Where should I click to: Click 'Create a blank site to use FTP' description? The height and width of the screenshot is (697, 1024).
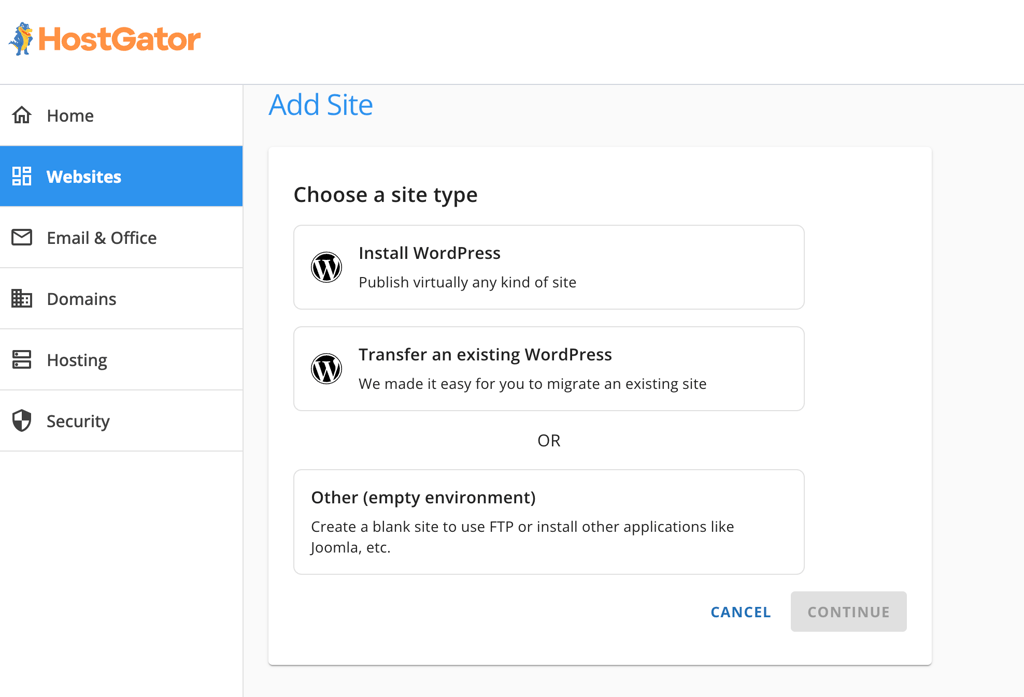tap(522, 537)
